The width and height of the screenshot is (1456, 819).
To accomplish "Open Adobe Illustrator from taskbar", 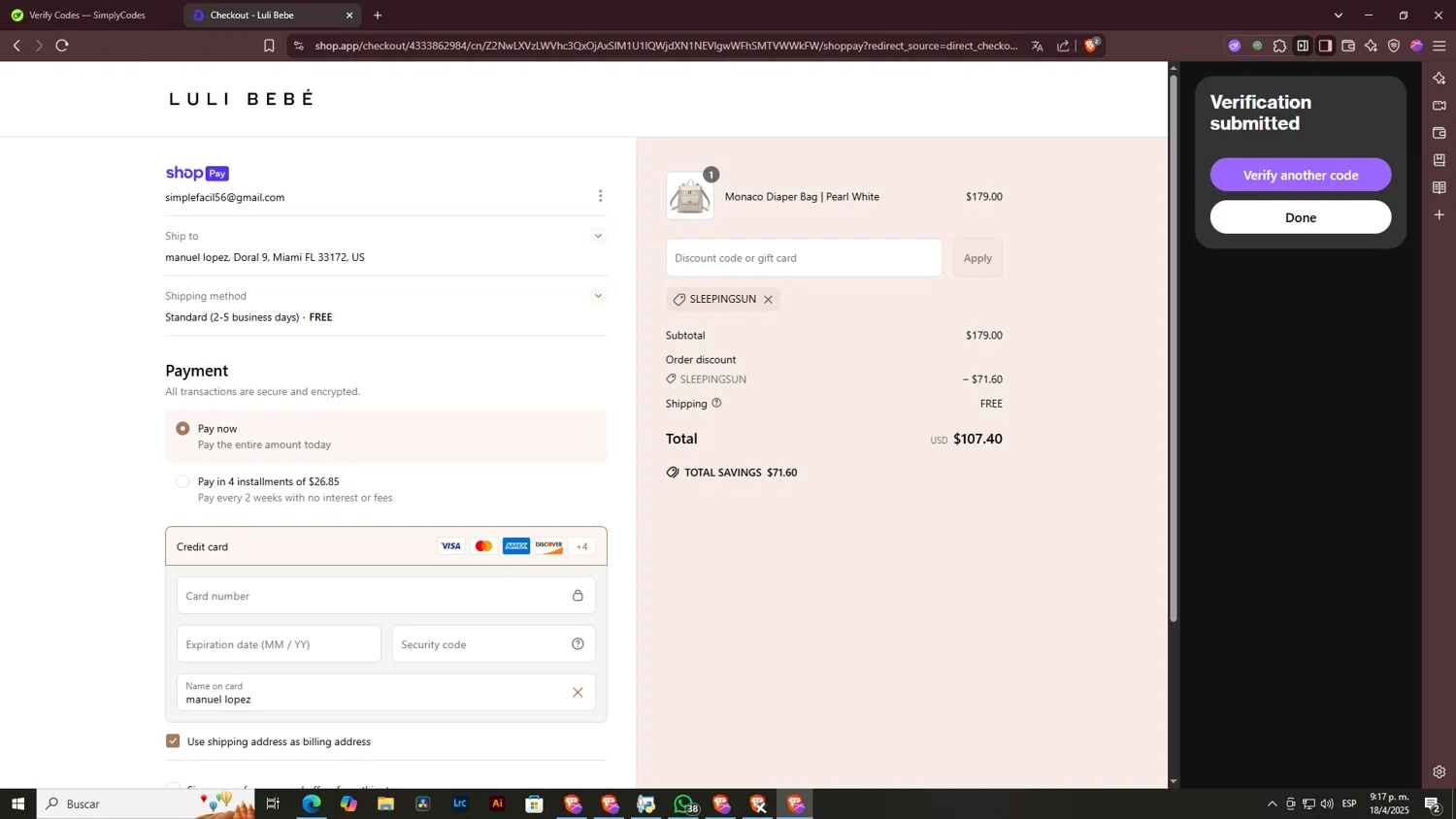I will (x=497, y=803).
